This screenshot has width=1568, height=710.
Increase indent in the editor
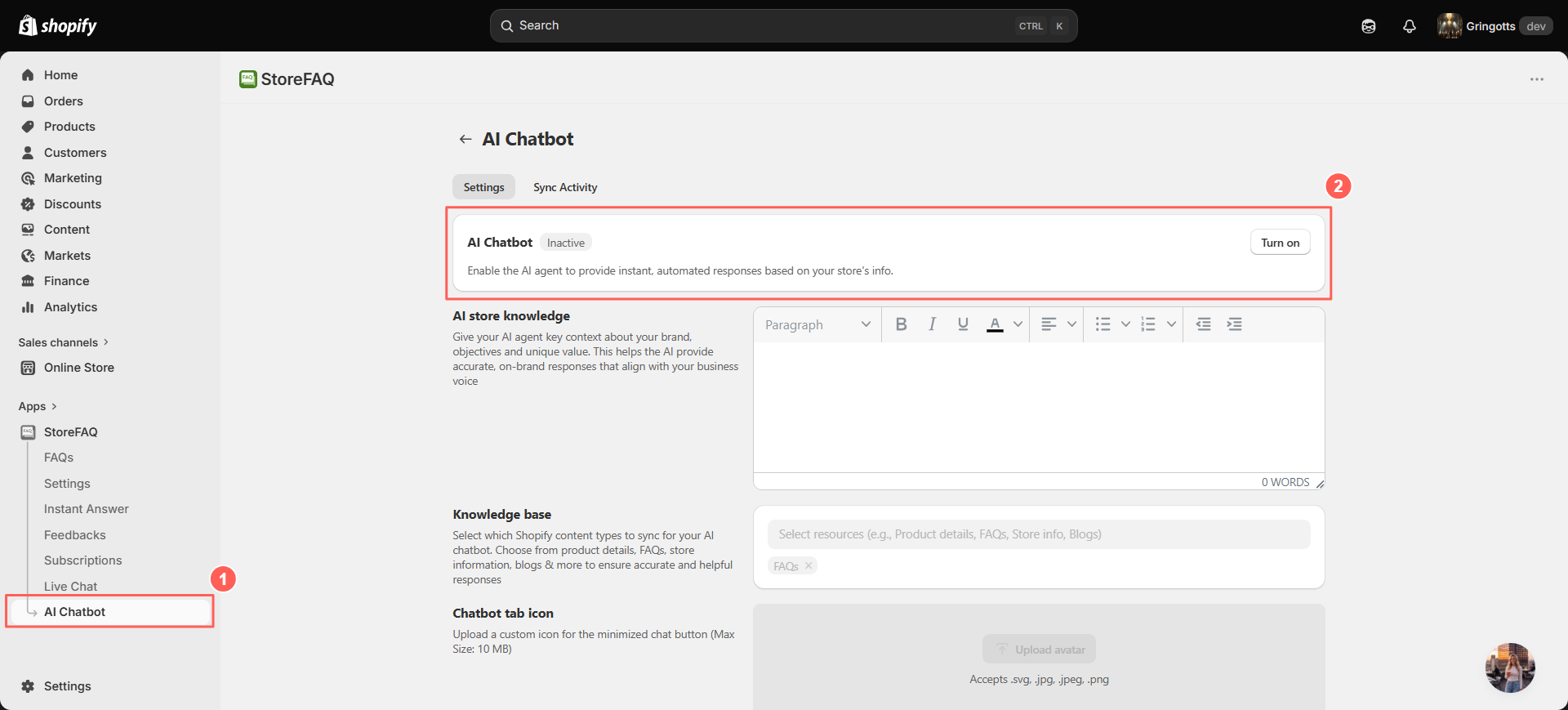(x=1235, y=324)
